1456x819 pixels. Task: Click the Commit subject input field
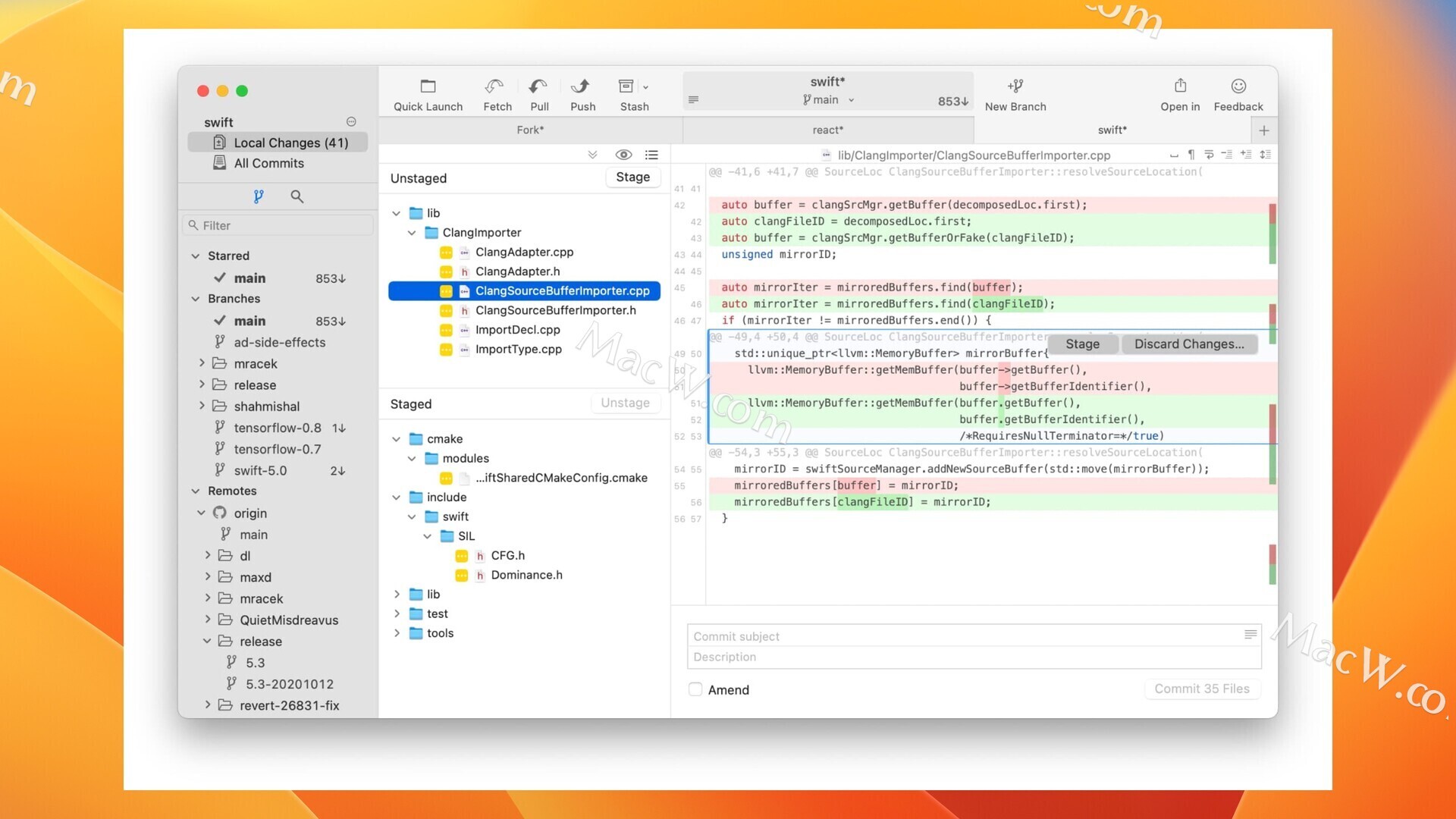tap(974, 636)
